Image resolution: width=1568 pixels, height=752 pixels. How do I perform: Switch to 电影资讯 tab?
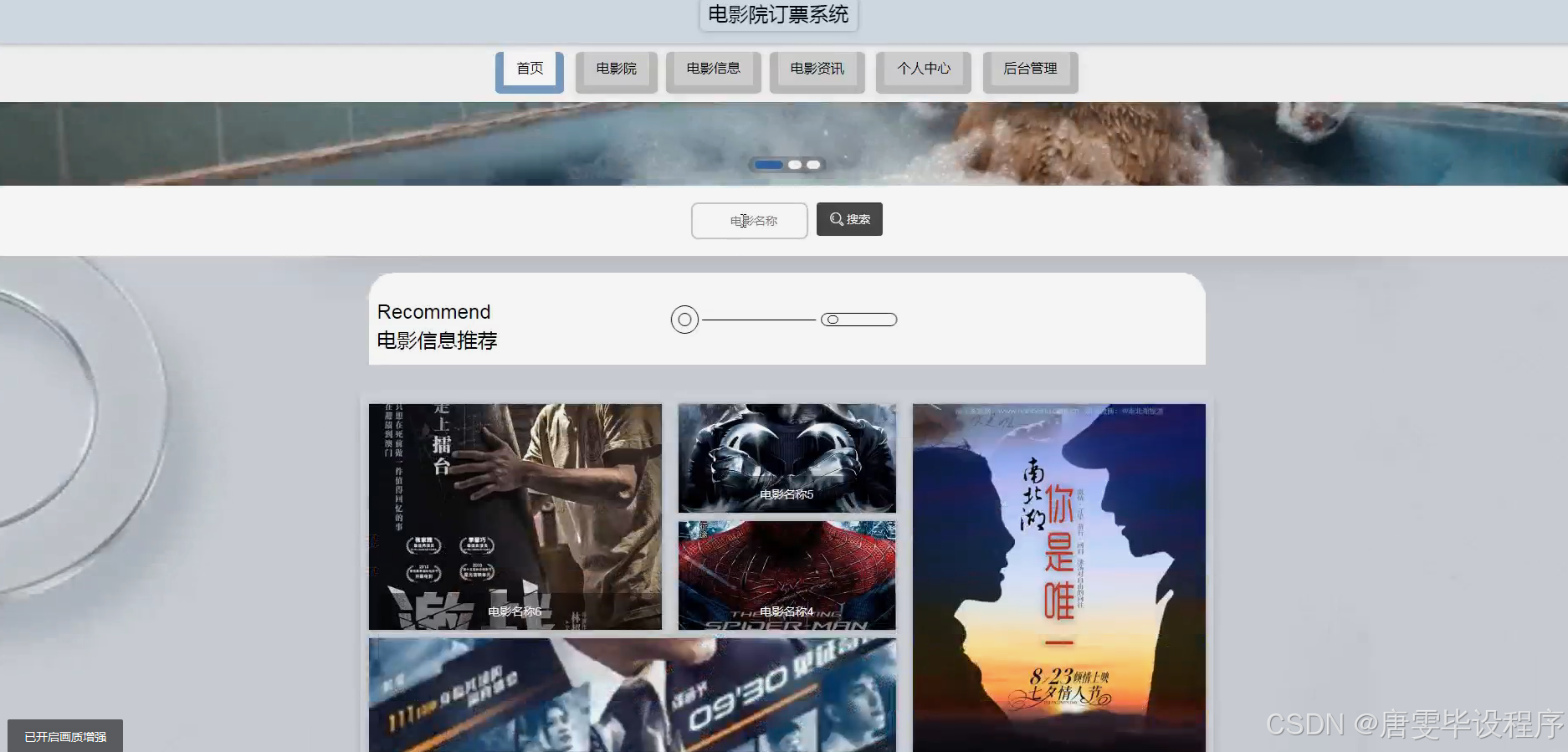817,72
